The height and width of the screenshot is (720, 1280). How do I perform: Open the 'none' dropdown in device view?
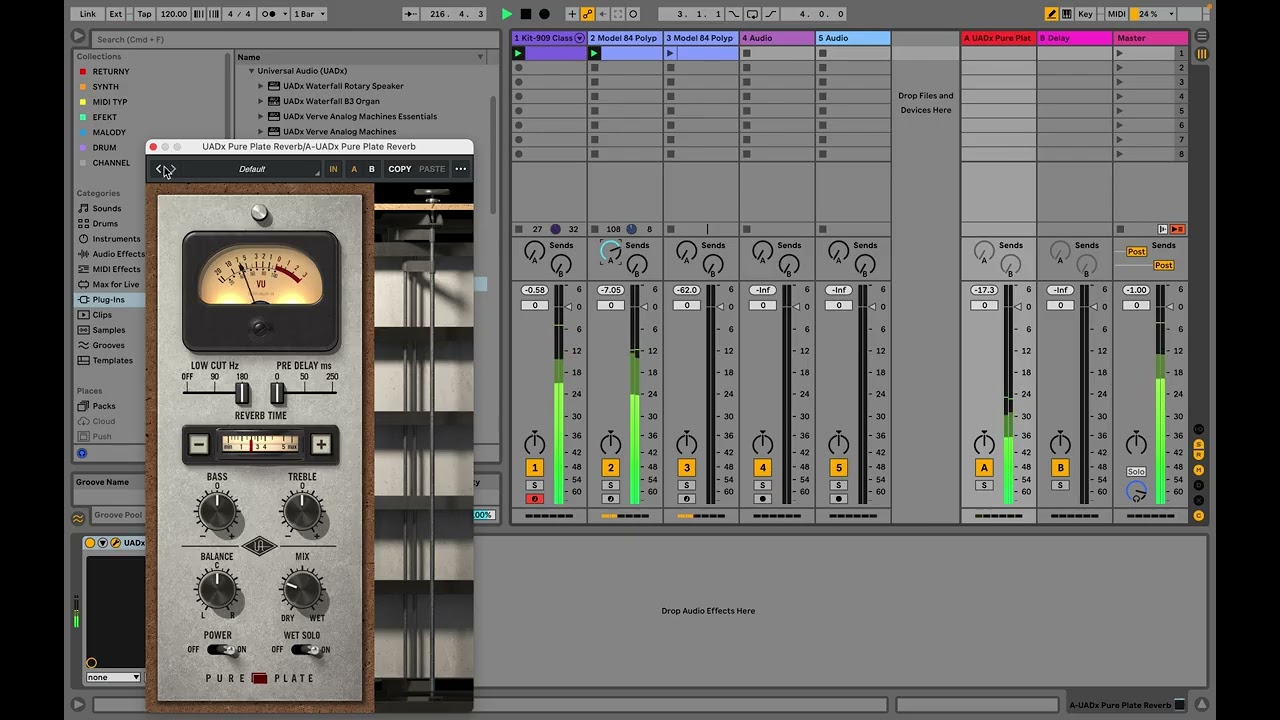113,677
